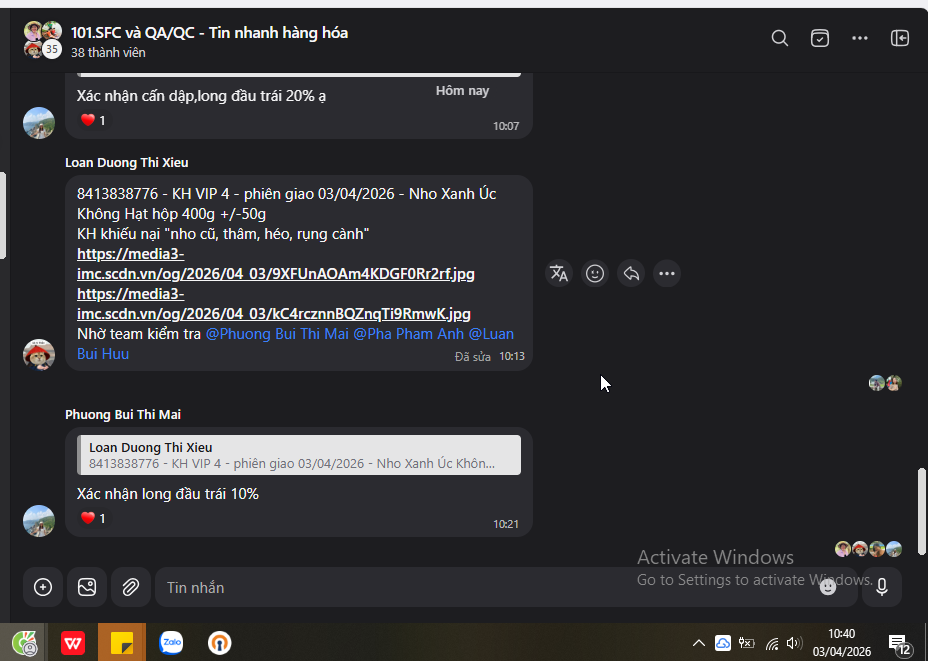Open second image link ending kC4rcznnBQZnqTi9RmwK.jpg
The image size is (928, 661).
coord(273,304)
